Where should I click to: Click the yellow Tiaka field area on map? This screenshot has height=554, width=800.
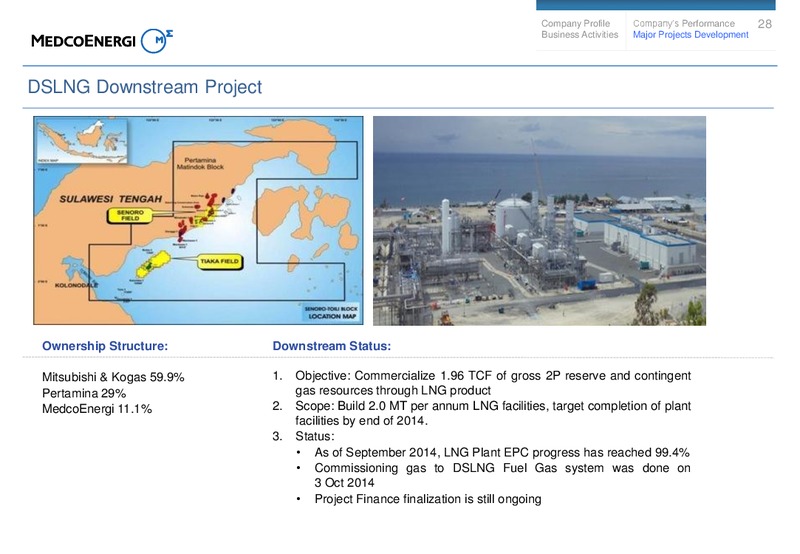pos(153,264)
